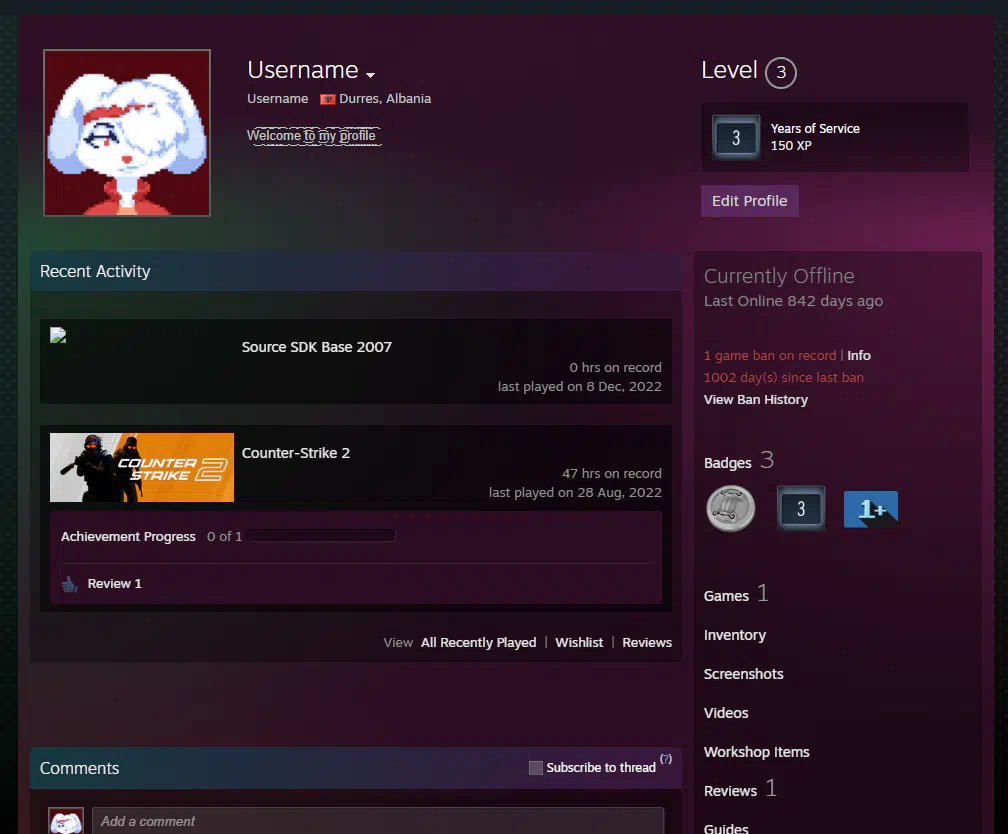Click the last played on 8 Dec, 2022 text
Viewport: 1008px width, 834px height.
pos(579,386)
